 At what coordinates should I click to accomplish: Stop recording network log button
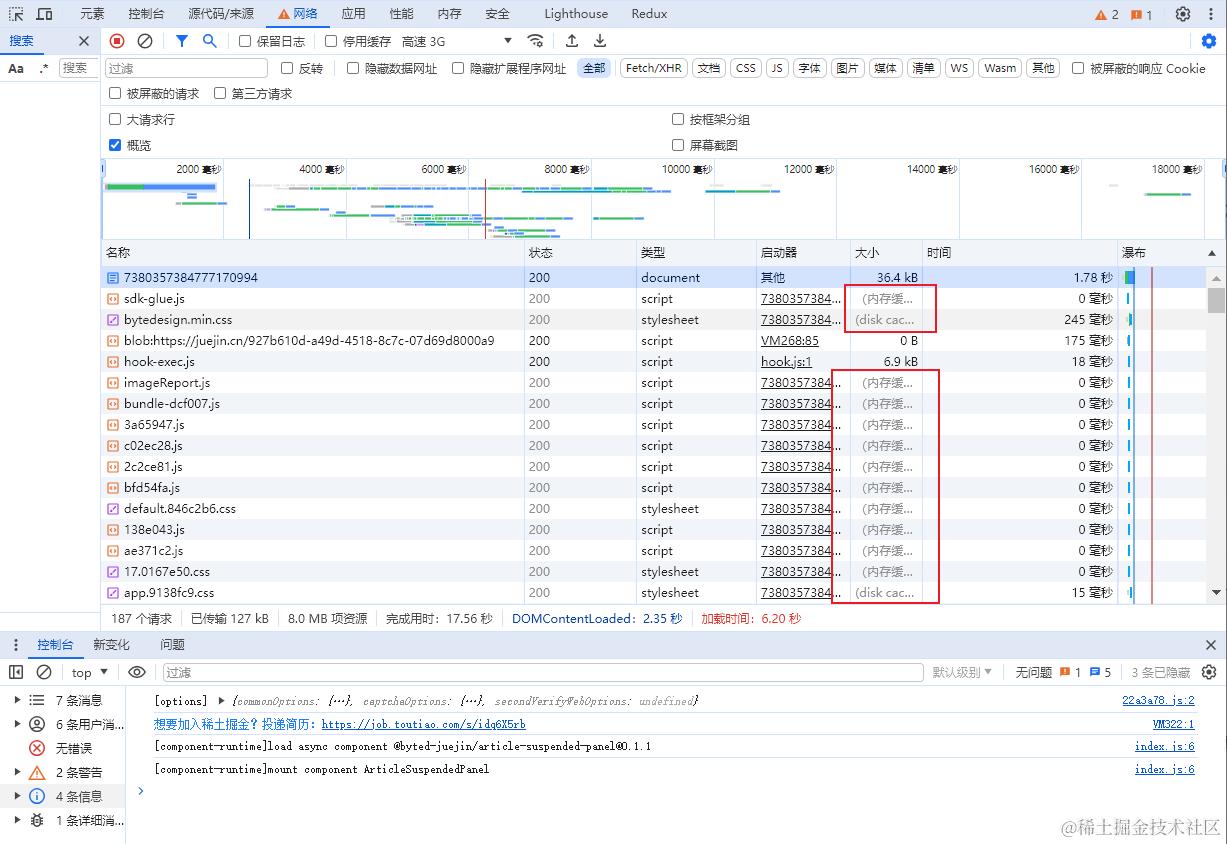[117, 41]
